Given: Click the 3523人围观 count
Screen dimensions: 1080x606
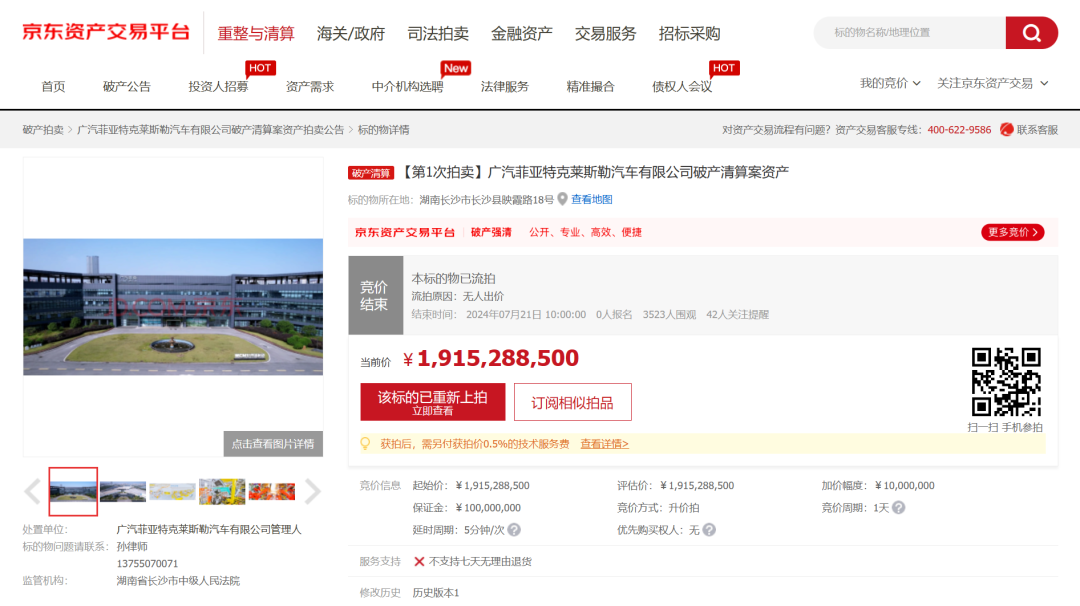Looking at the screenshot, I should 669,315.
